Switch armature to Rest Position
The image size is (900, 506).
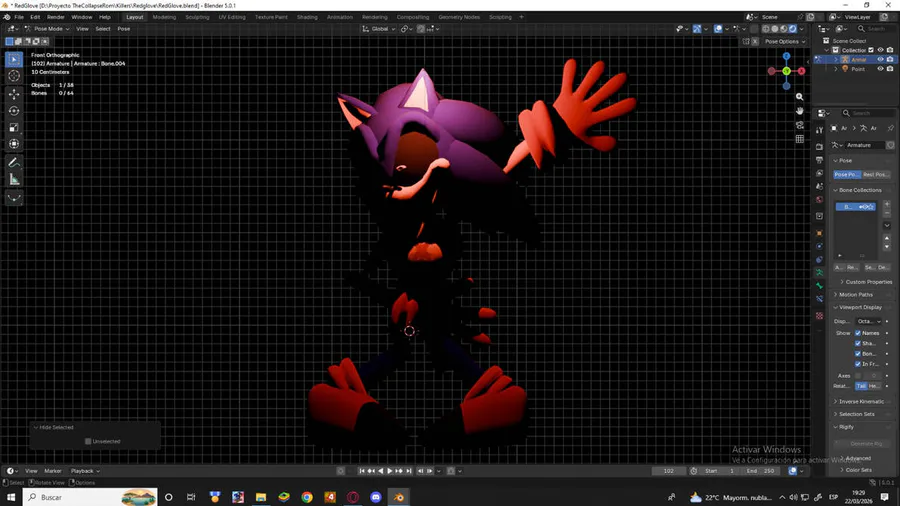pos(876,174)
